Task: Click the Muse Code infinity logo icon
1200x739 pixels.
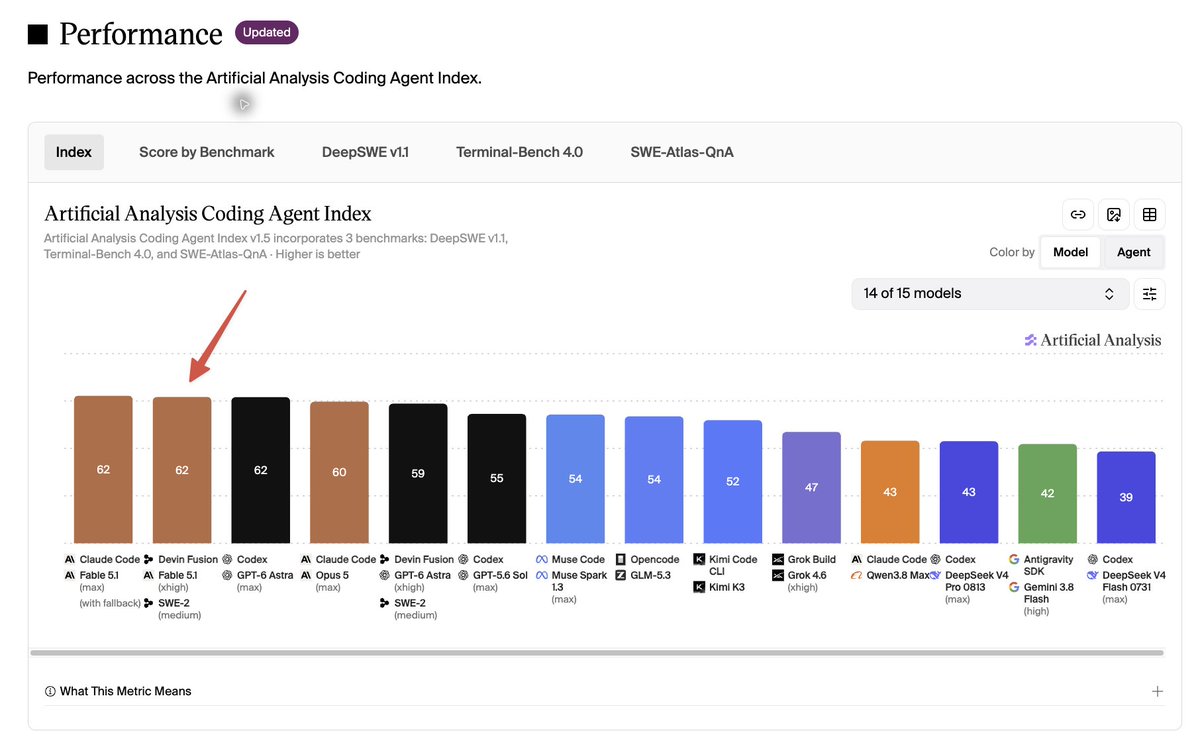Action: (541, 560)
